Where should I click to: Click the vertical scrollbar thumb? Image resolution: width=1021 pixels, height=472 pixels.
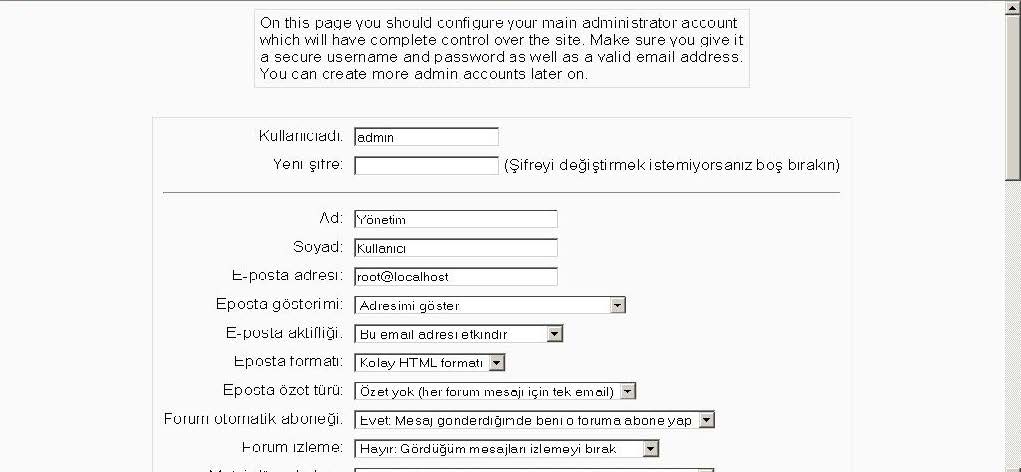1013,99
